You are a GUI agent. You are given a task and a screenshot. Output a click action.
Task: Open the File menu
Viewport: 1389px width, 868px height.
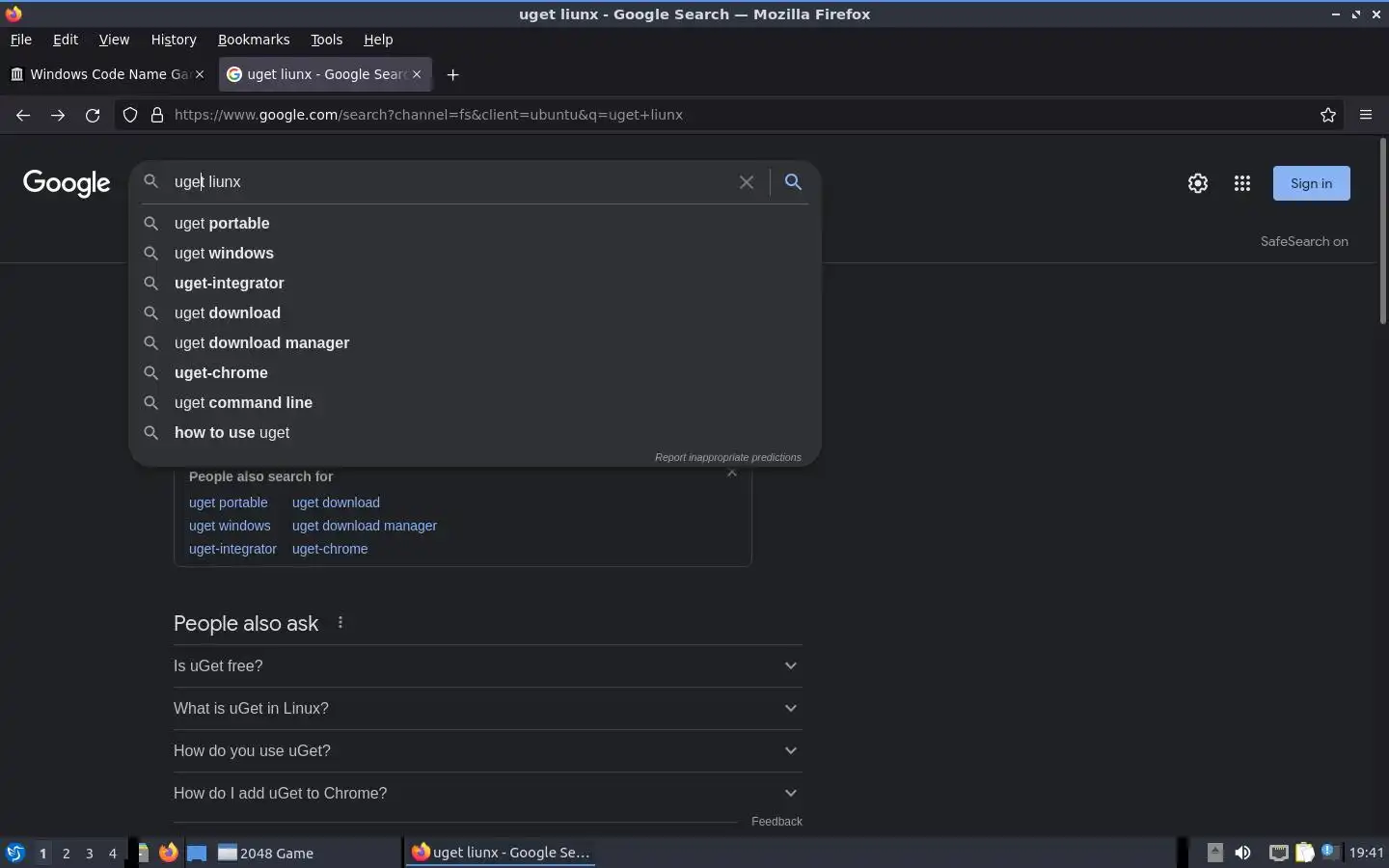tap(20, 40)
